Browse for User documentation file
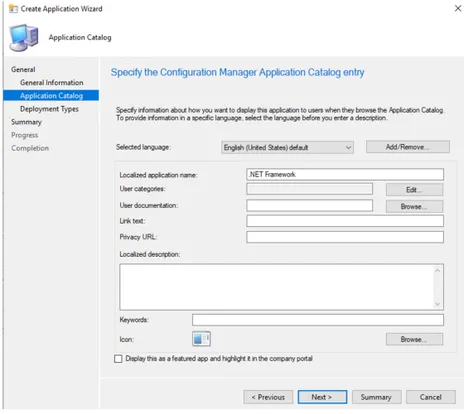464x414 pixels. [414, 206]
